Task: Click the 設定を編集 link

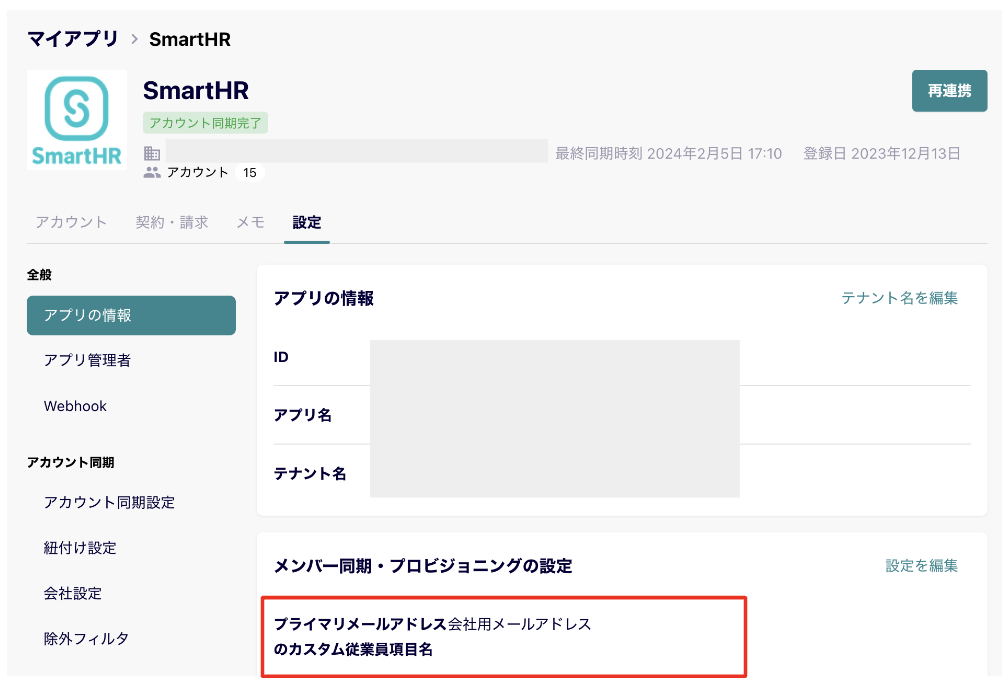Action: (921, 566)
